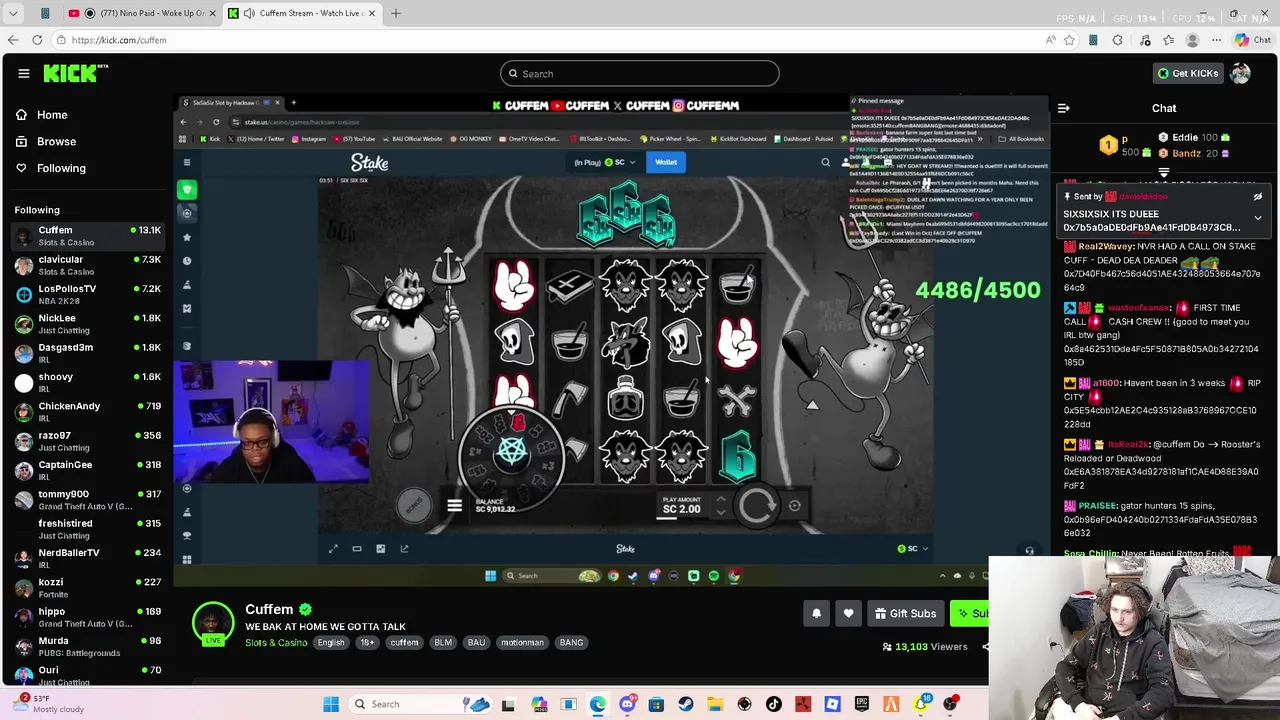Switch to the Nino Paid YouTube tab
Viewport: 1280px width, 720px height.
click(140, 13)
